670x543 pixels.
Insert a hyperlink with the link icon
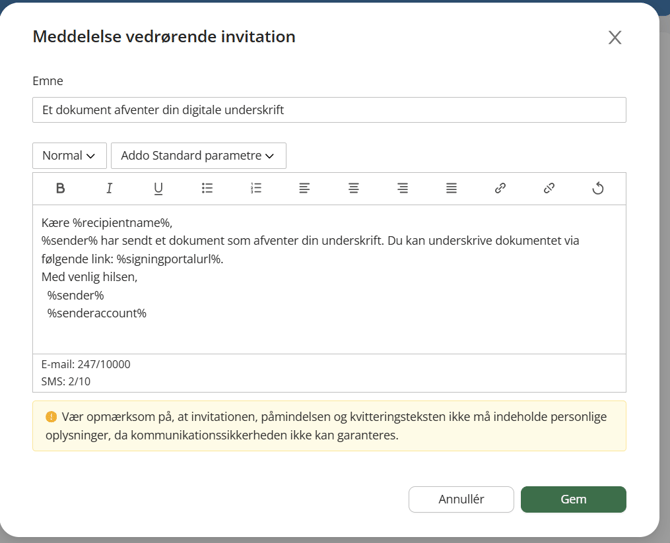[x=500, y=188]
